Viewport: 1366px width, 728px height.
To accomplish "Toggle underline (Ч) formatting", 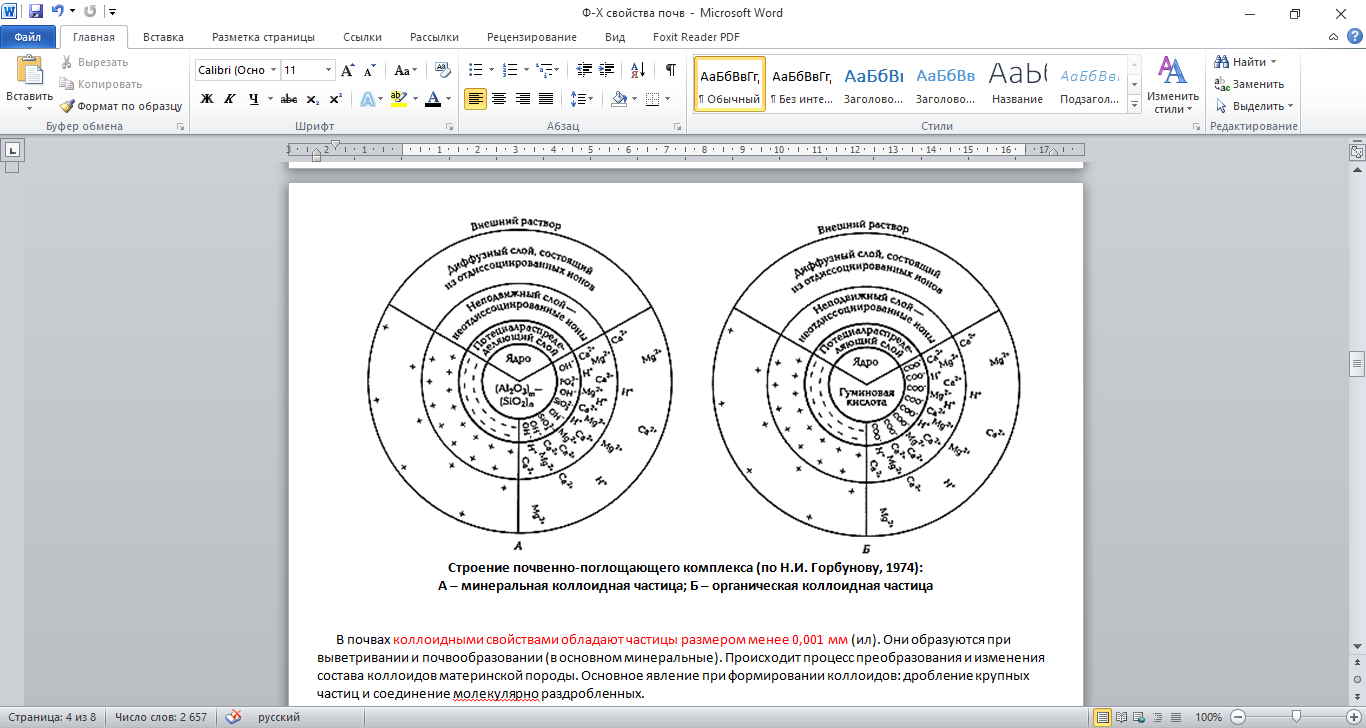I will (254, 99).
